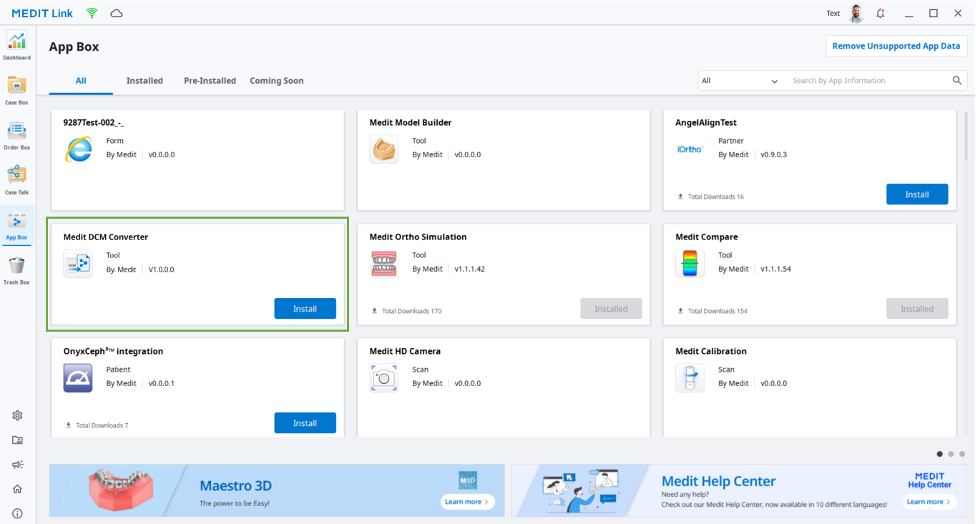
Task: Click the folder icon in sidebar bottom
Action: click(x=17, y=440)
